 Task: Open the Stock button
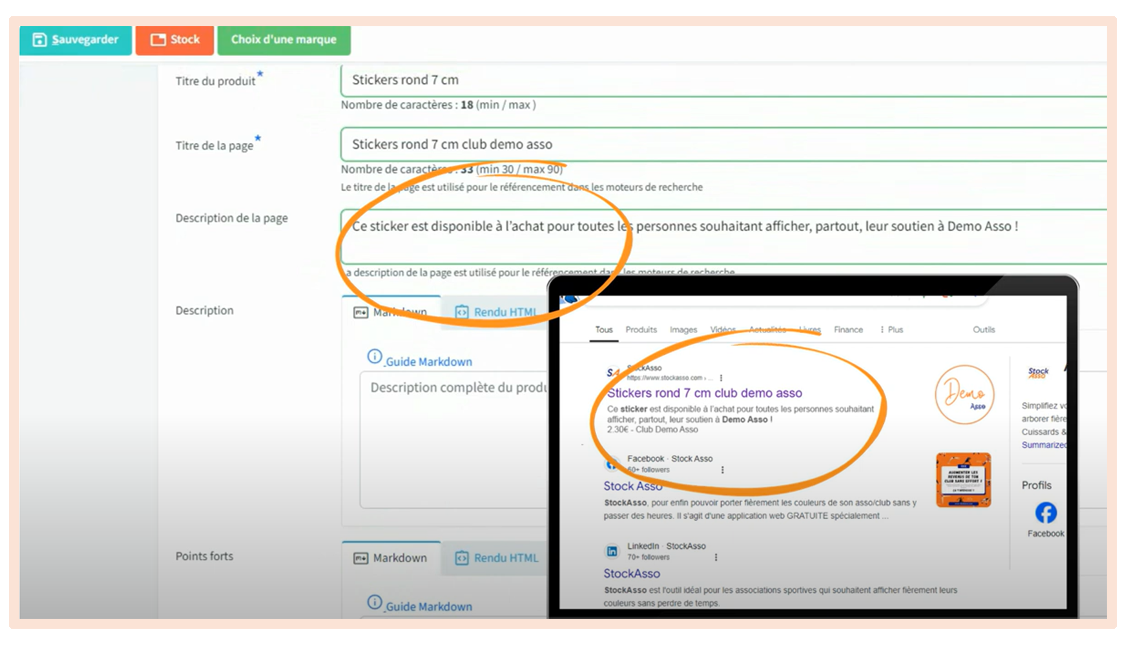(x=175, y=40)
